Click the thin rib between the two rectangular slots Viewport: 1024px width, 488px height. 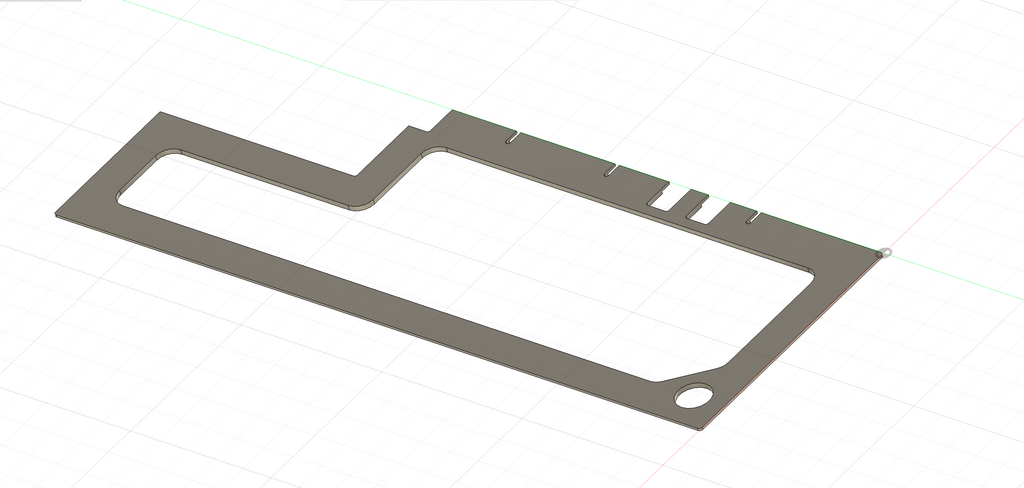686,204
